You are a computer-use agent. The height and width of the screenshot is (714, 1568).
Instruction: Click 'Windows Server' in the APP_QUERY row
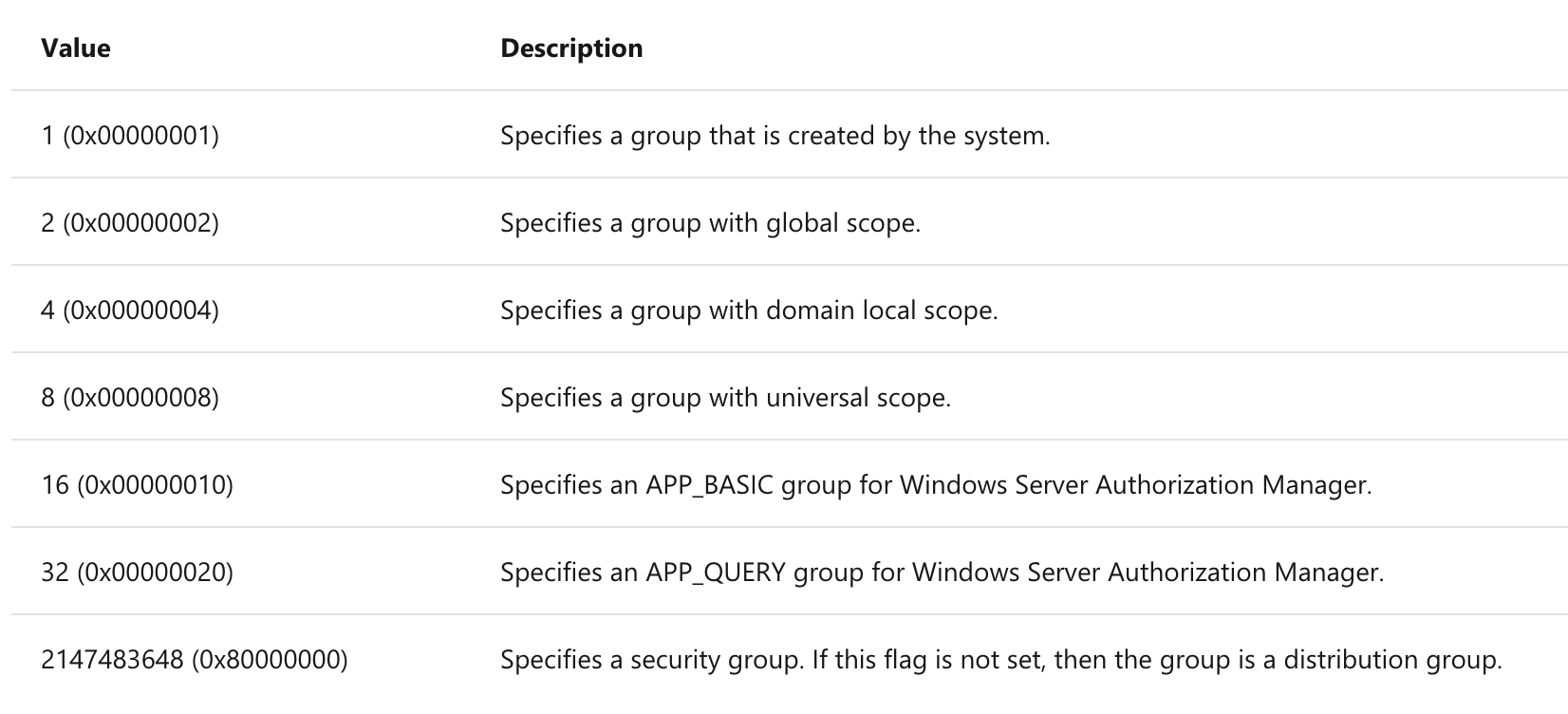(995, 573)
